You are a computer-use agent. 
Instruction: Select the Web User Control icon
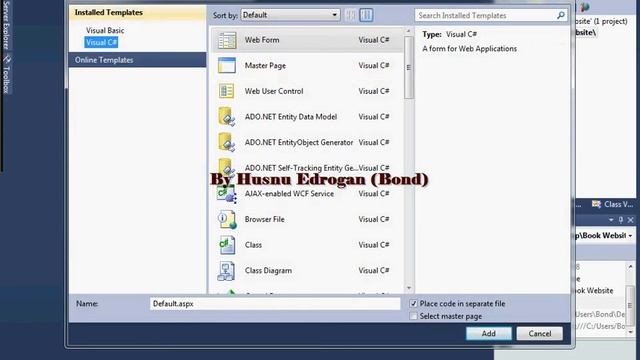[227, 91]
